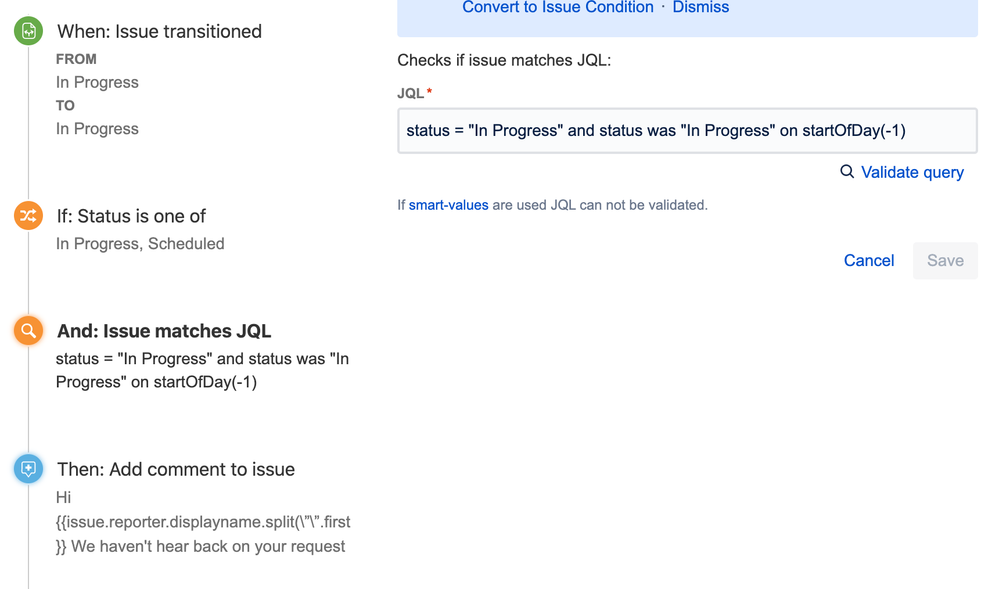Click the magnifier icon on Issue matches JQL
The image size is (999, 589).
27,330
